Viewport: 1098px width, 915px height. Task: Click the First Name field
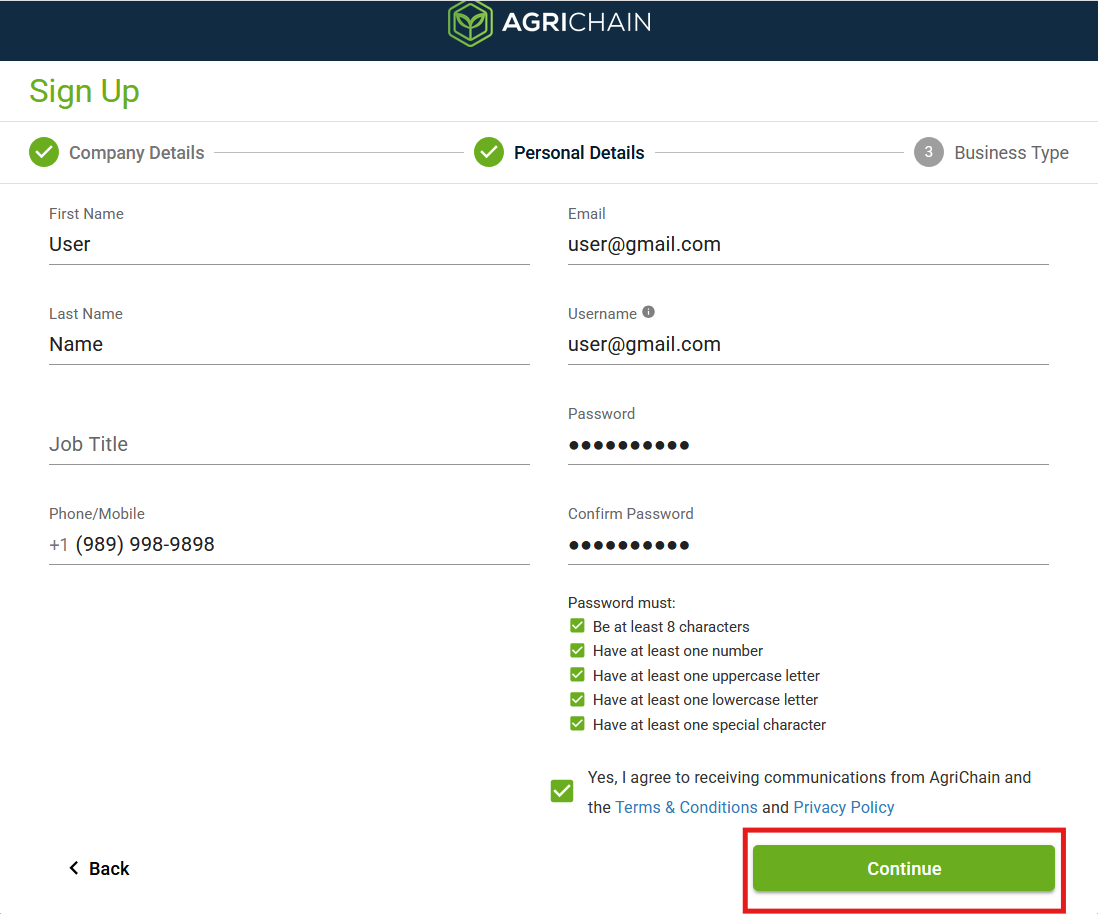pyautogui.click(x=289, y=244)
